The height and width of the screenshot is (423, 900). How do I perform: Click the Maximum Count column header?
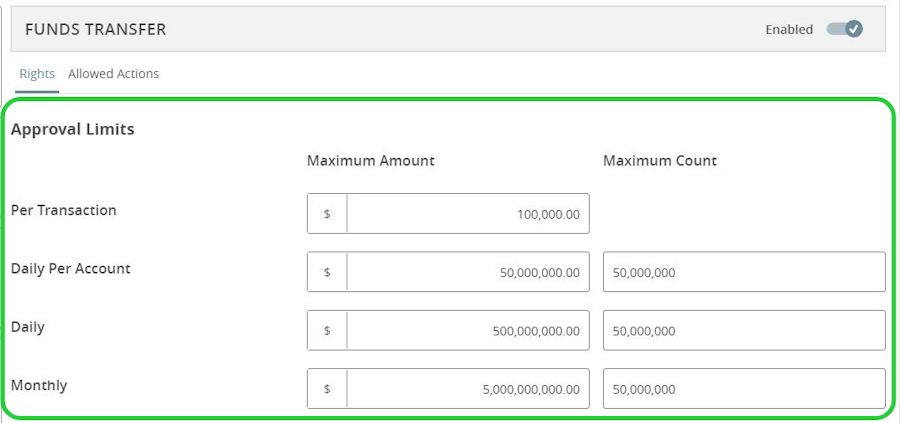660,160
